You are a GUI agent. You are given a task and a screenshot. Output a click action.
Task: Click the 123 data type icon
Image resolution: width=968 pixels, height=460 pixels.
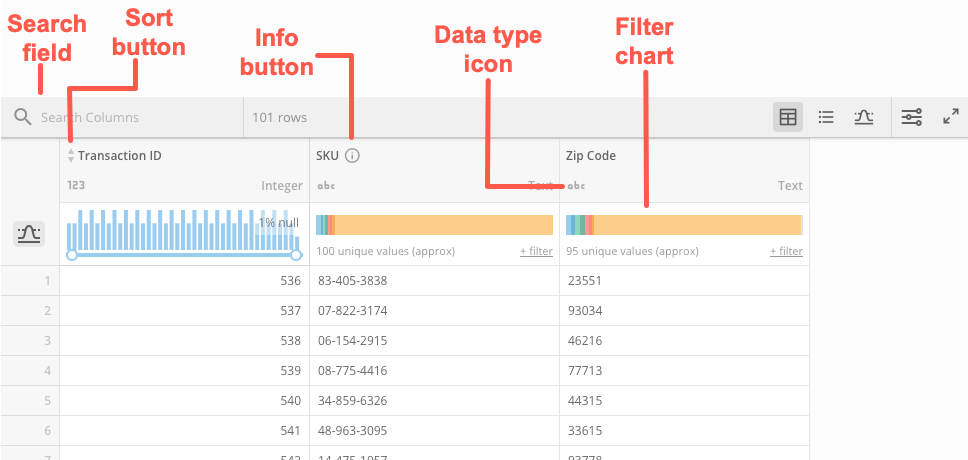76,185
